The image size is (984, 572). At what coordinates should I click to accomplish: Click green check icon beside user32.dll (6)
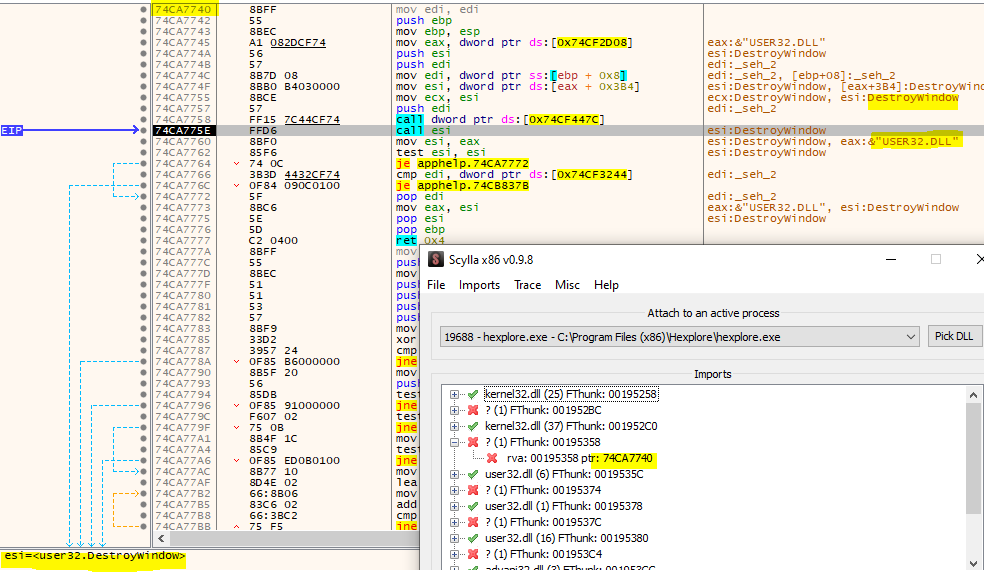tap(473, 474)
